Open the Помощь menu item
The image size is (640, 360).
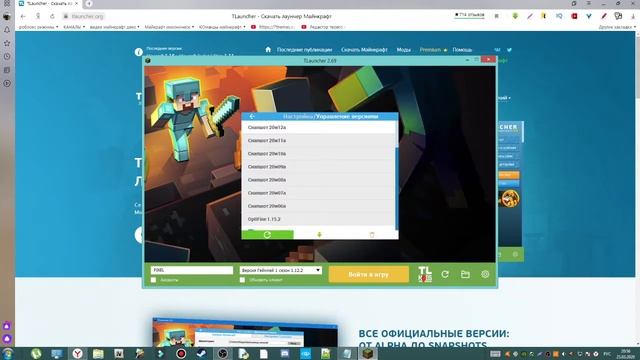coord(462,50)
